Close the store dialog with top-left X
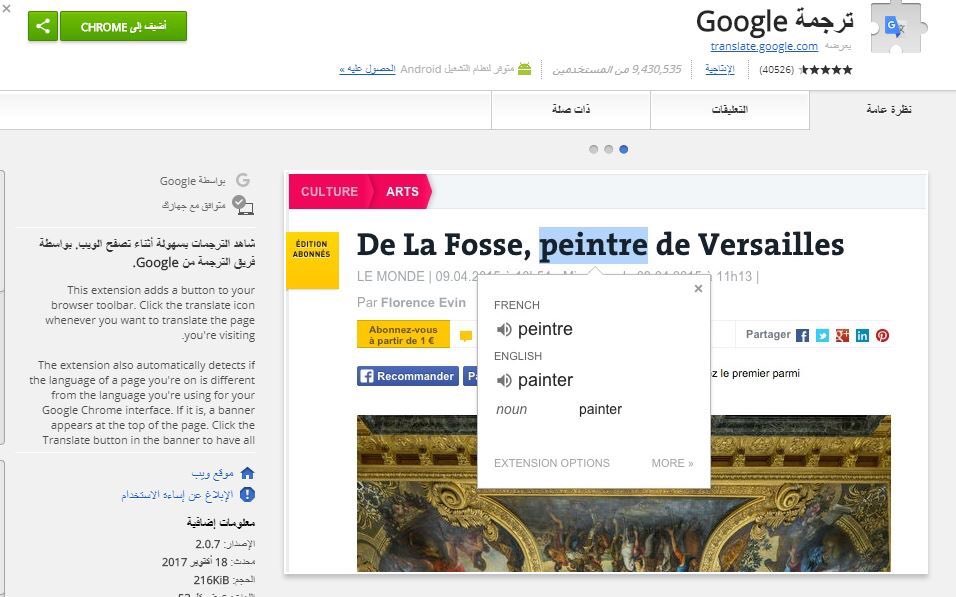Screen dimensions: 956x597 pos(6,9)
